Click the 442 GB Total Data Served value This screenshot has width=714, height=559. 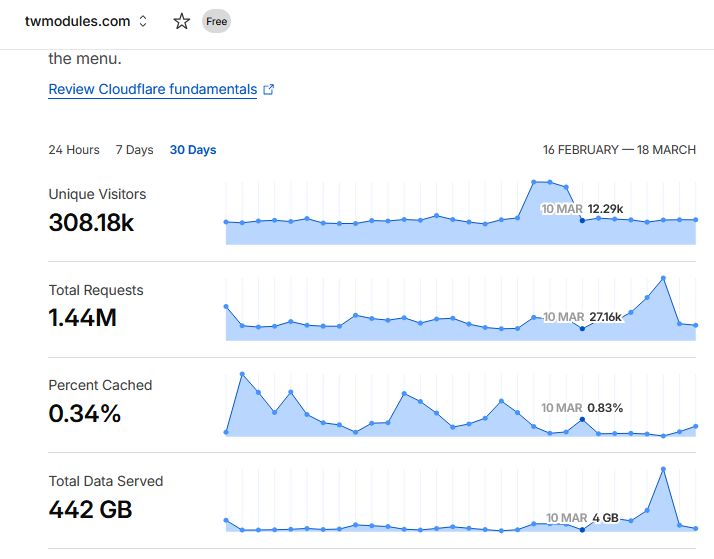point(90,510)
